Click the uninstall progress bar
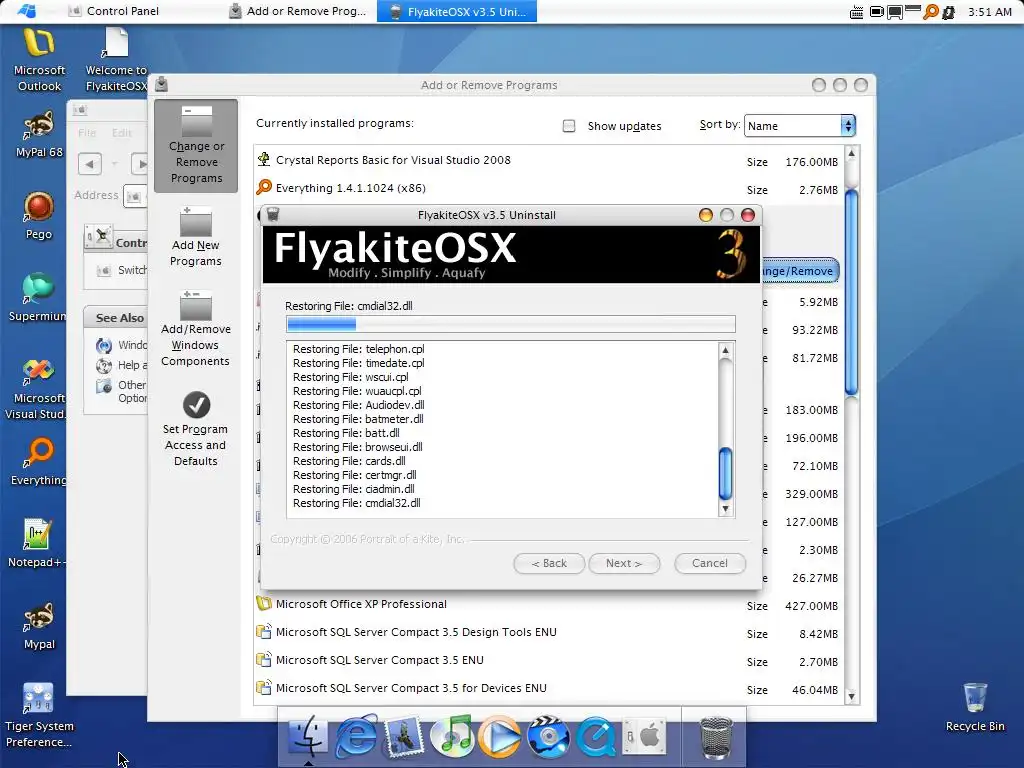 click(x=511, y=324)
